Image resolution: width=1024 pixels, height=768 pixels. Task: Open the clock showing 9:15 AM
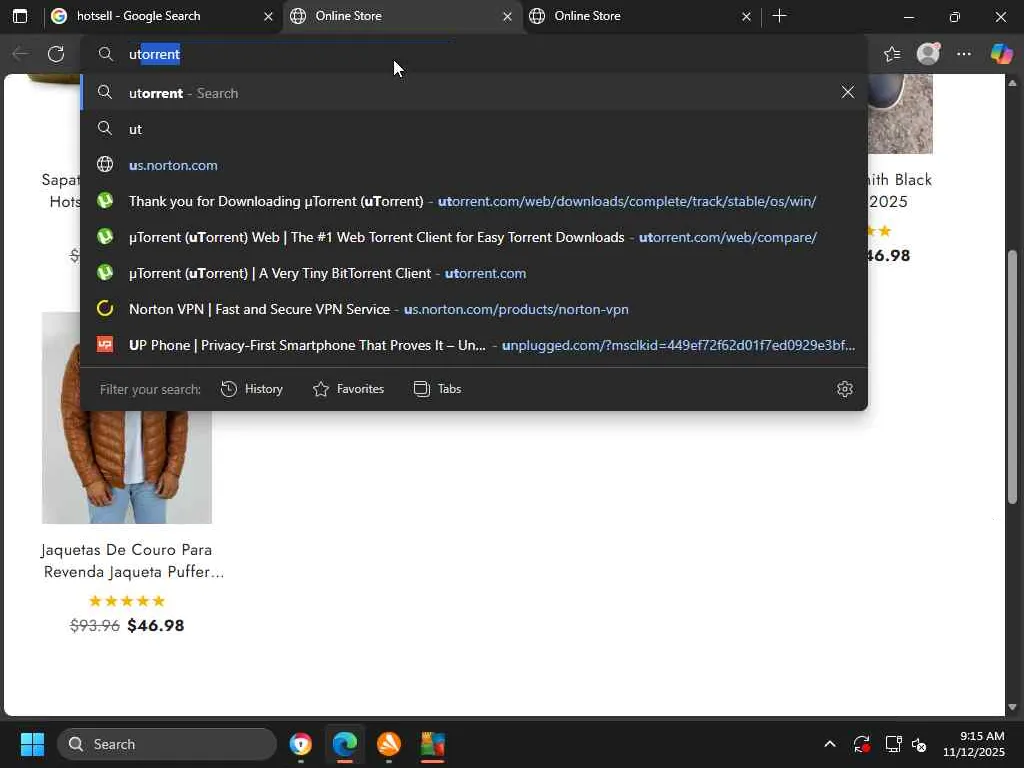(974, 744)
